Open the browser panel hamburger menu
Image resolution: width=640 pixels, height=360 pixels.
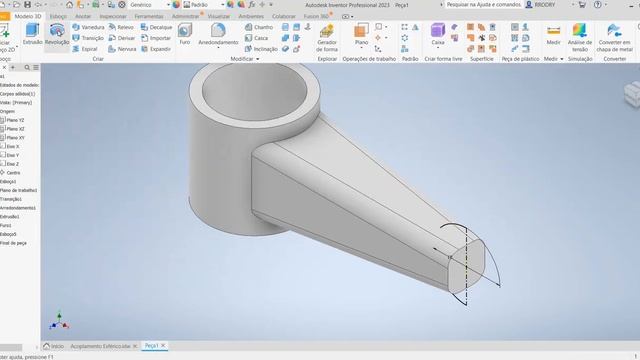(36, 67)
